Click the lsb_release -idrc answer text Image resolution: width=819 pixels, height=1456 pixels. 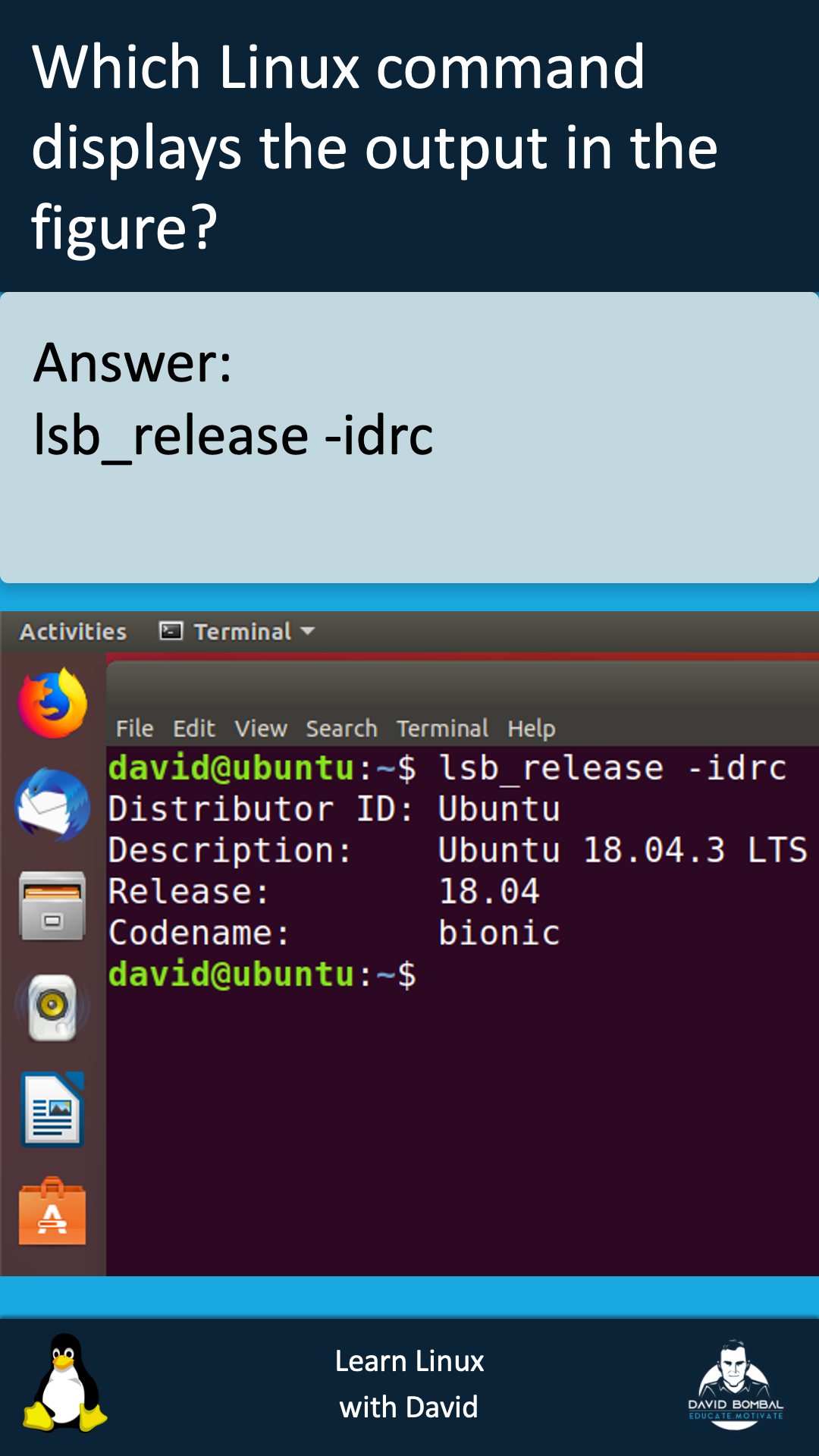point(234,436)
